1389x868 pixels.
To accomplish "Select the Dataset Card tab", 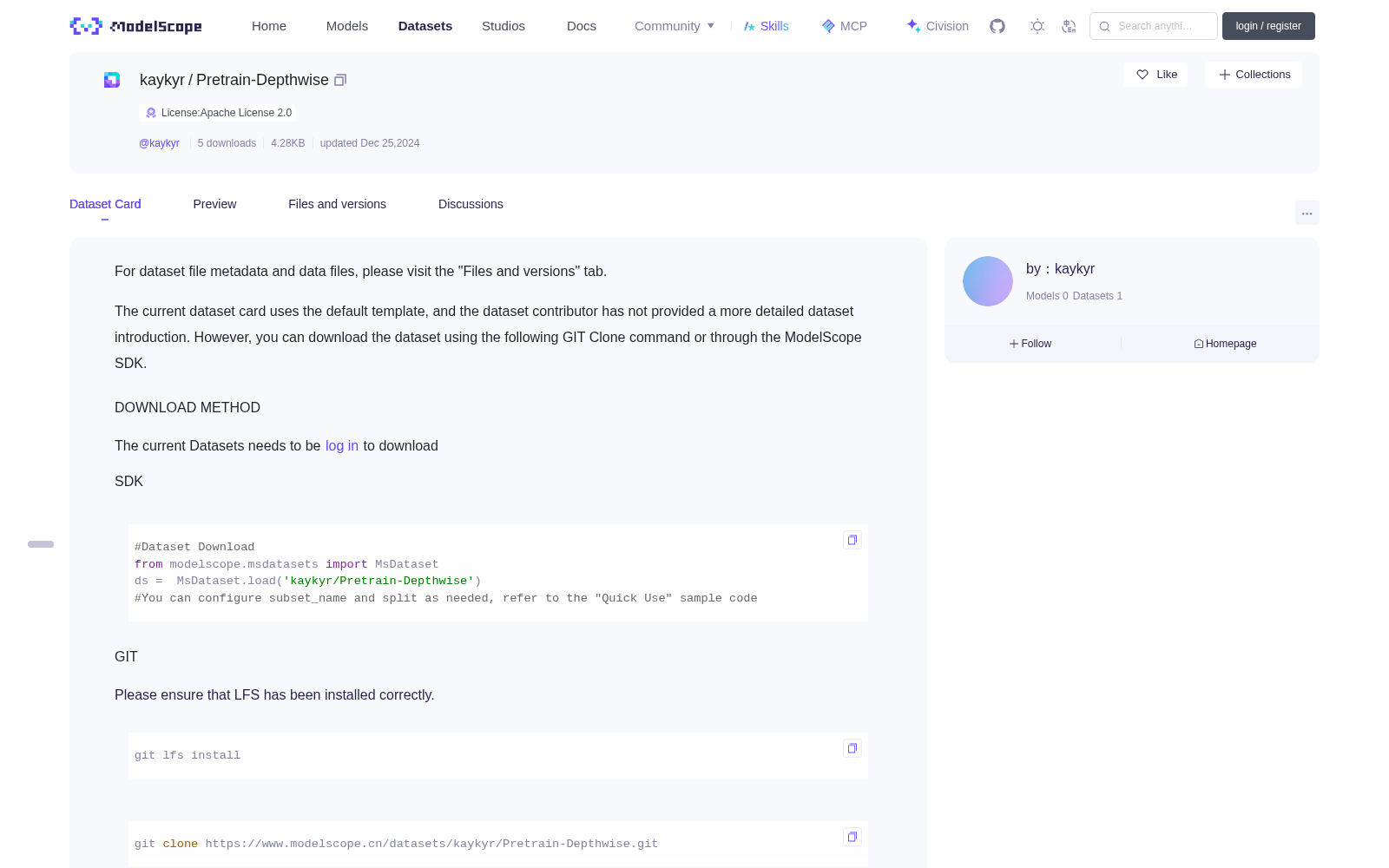I will tap(105, 204).
